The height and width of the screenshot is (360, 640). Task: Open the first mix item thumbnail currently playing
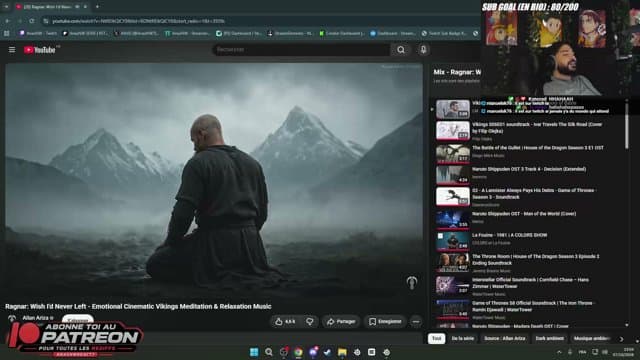[x=453, y=109]
